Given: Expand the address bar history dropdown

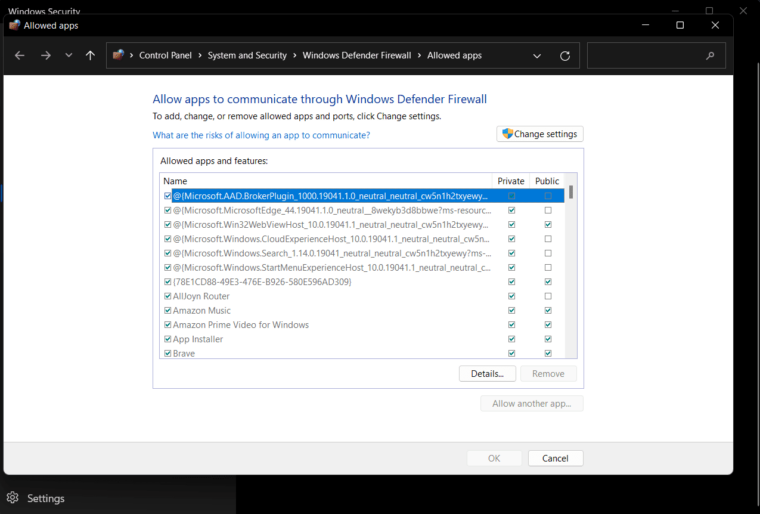Looking at the screenshot, I should 537,56.
